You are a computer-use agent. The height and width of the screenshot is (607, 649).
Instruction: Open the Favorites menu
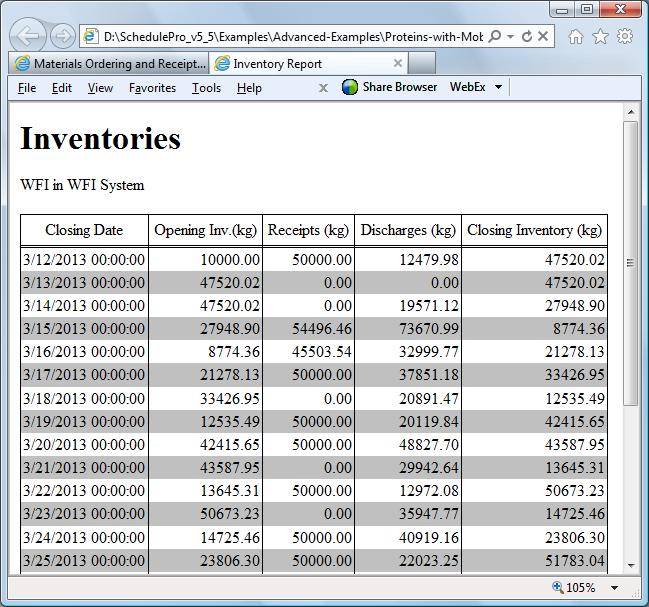click(x=152, y=88)
